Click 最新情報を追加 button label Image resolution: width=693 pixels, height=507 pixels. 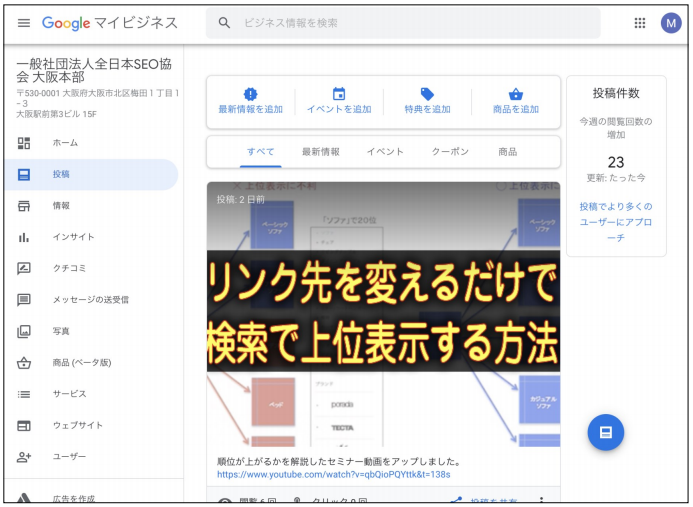(251, 109)
